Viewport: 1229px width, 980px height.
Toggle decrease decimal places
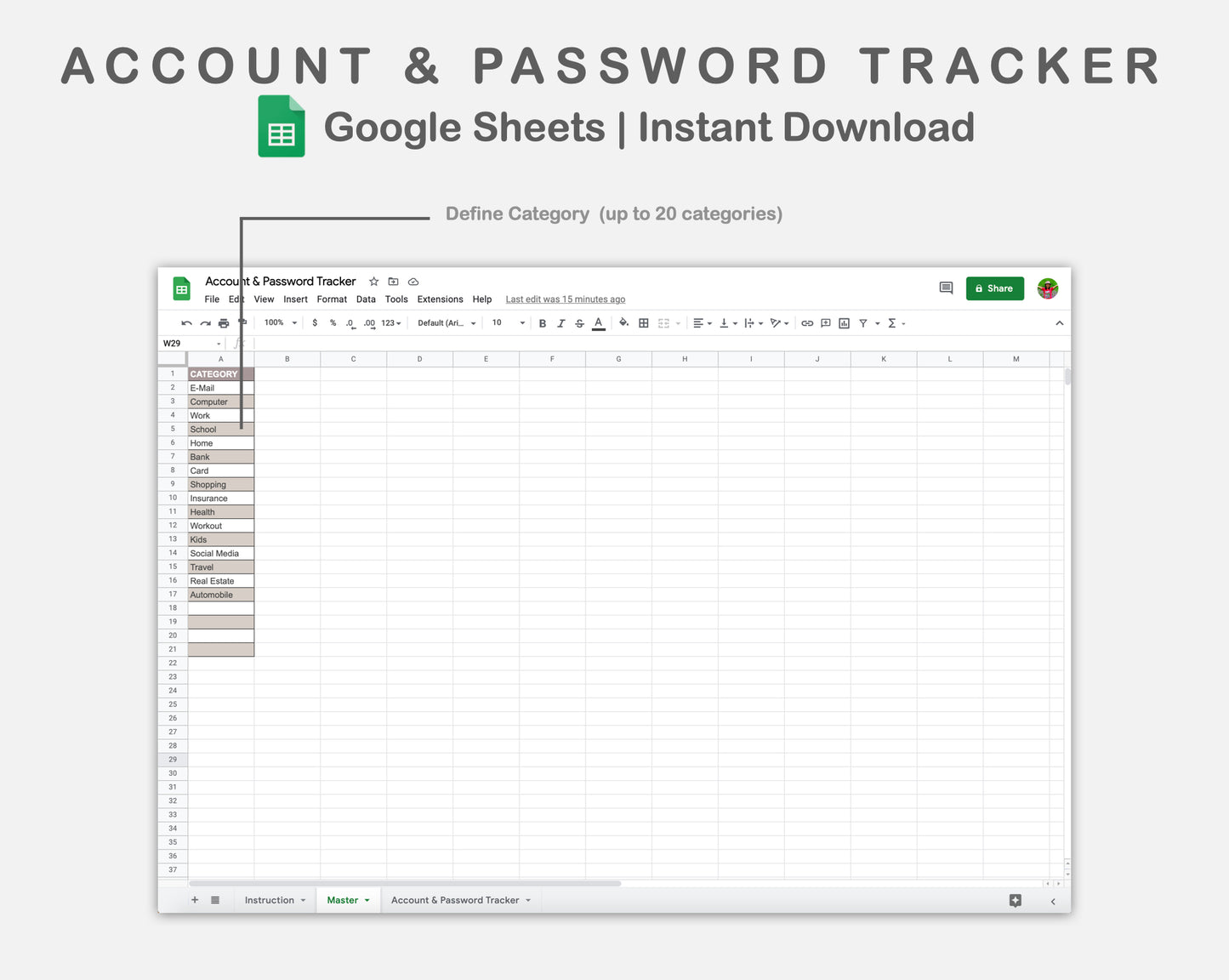pyautogui.click(x=349, y=323)
